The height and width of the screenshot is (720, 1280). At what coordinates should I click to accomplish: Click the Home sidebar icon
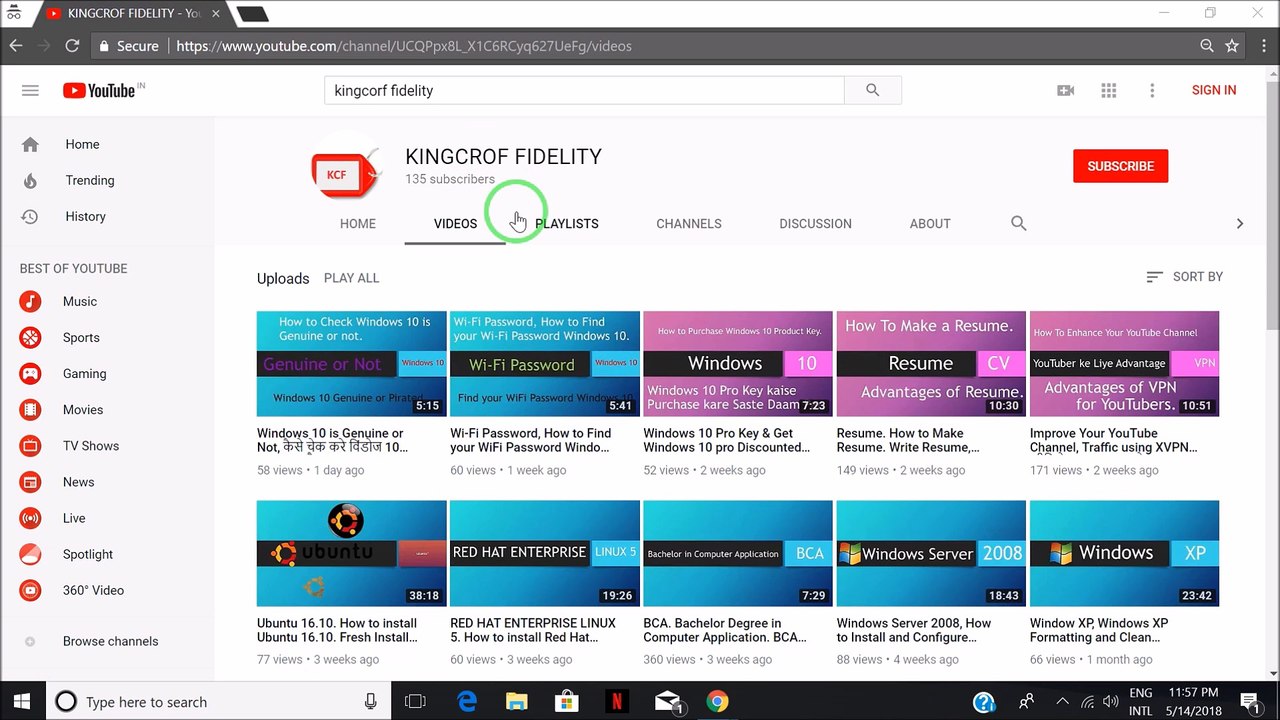click(30, 144)
